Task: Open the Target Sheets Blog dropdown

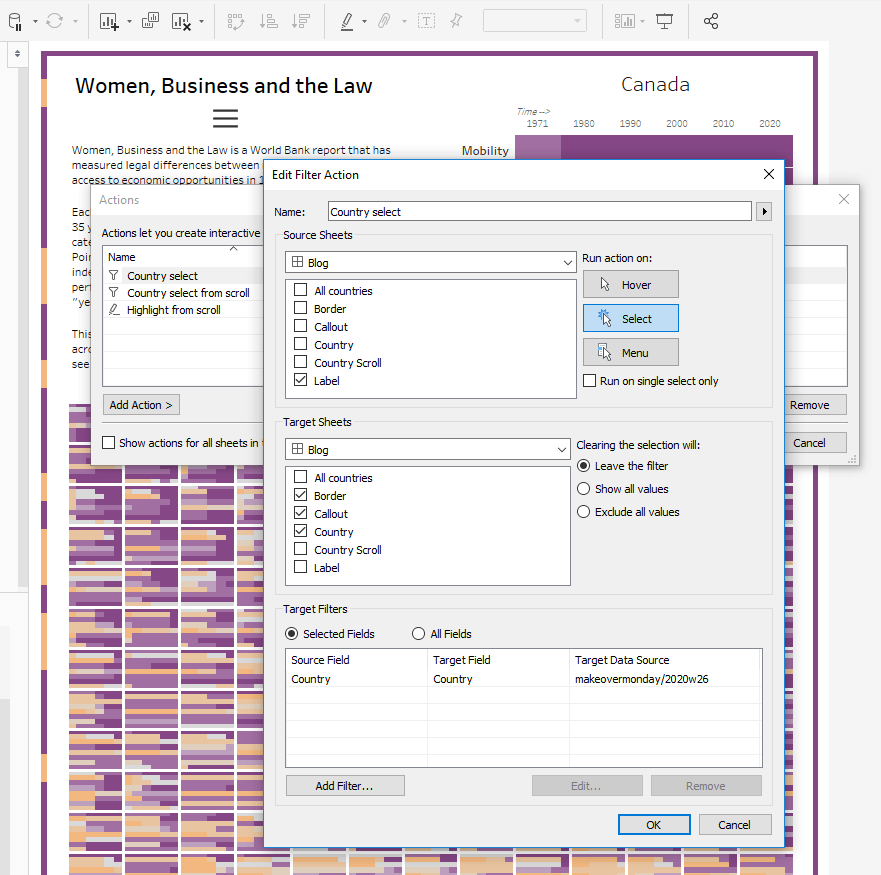Action: 427,450
